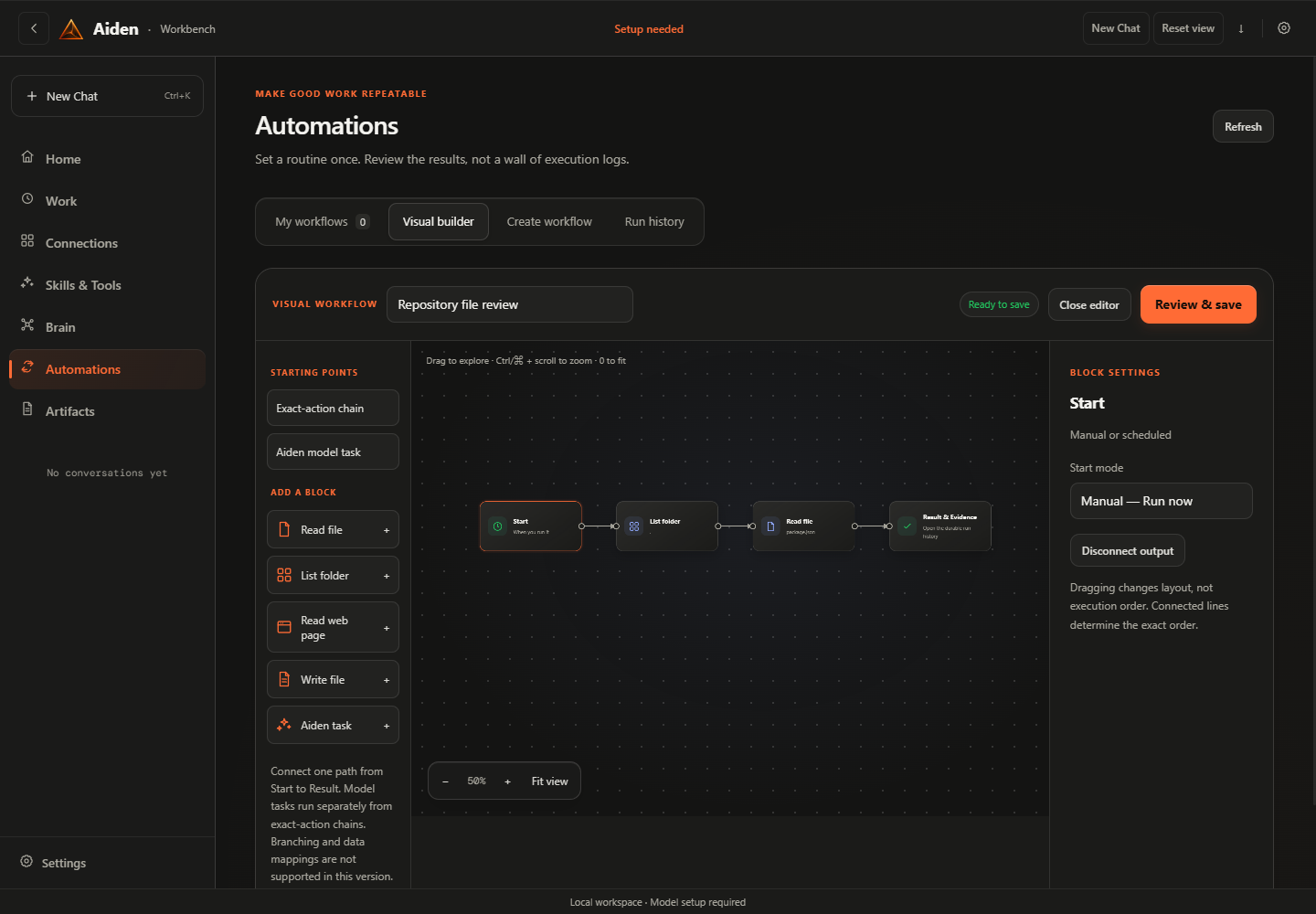Click Disconnect output button
The width and height of the screenshot is (1316, 914).
coord(1128,551)
